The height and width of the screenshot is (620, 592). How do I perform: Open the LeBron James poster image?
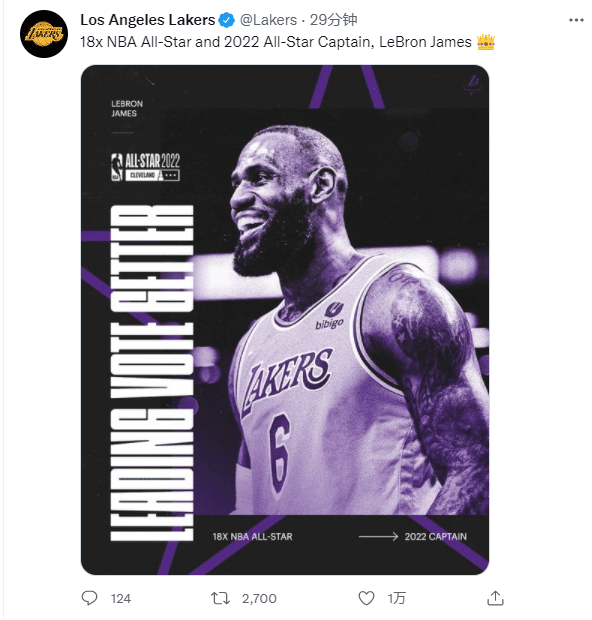pos(285,319)
